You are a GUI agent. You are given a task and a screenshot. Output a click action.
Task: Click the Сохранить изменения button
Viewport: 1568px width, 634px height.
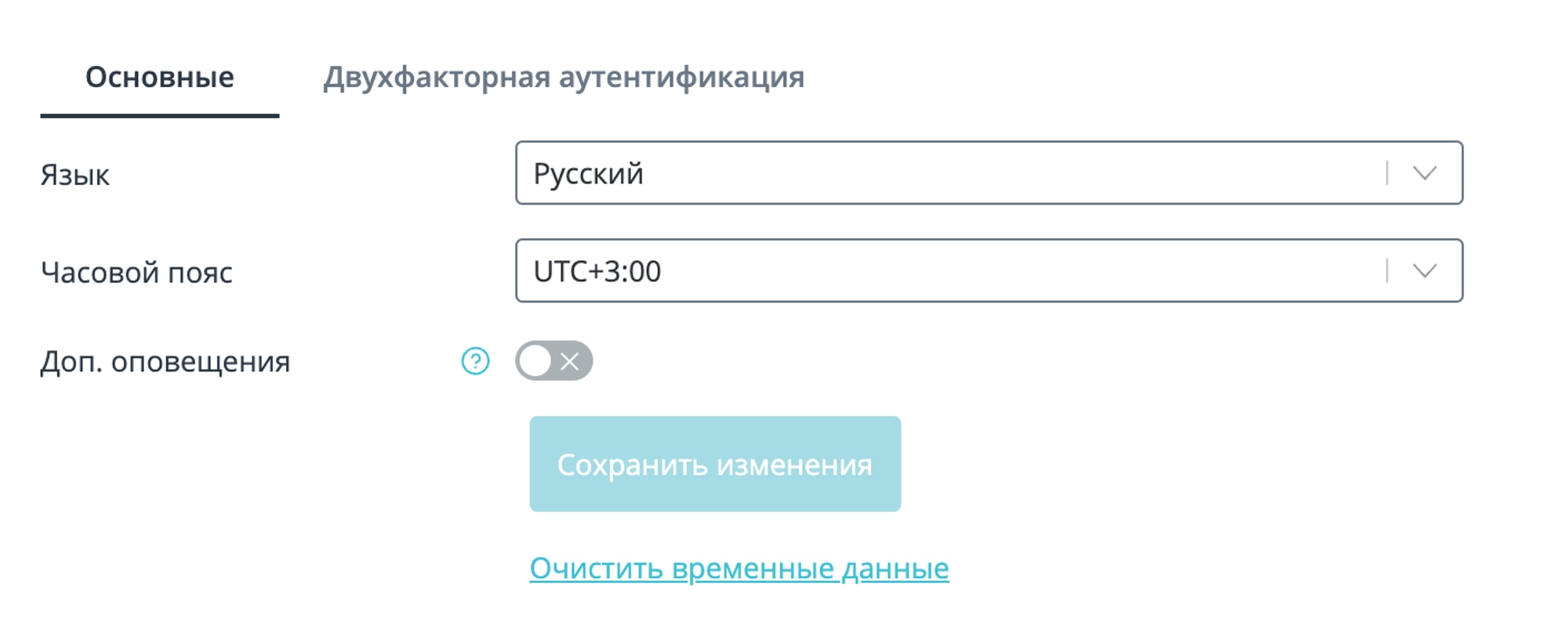[715, 464]
